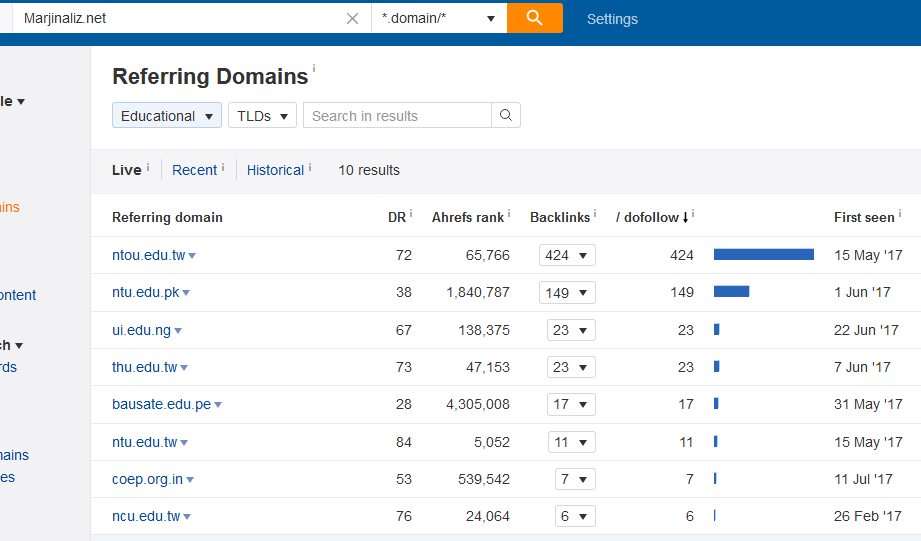Click the info icon beside Live
This screenshot has height=541, width=921.
click(148, 167)
